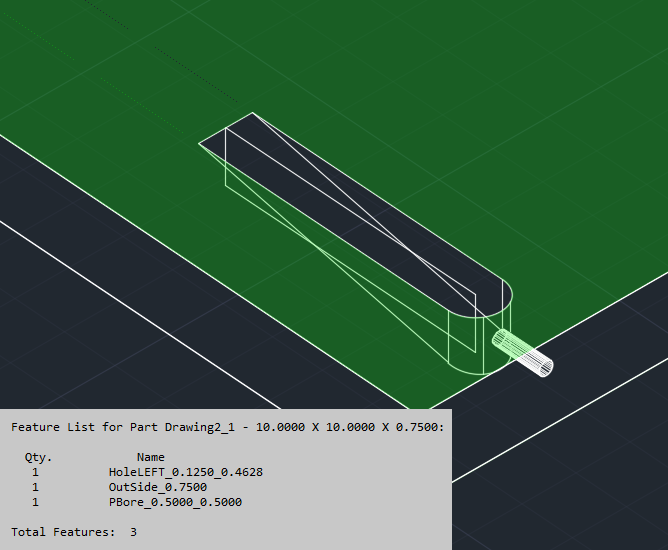Select the OutSide_0.7500 feature row
The height and width of the screenshot is (550, 668).
157,487
